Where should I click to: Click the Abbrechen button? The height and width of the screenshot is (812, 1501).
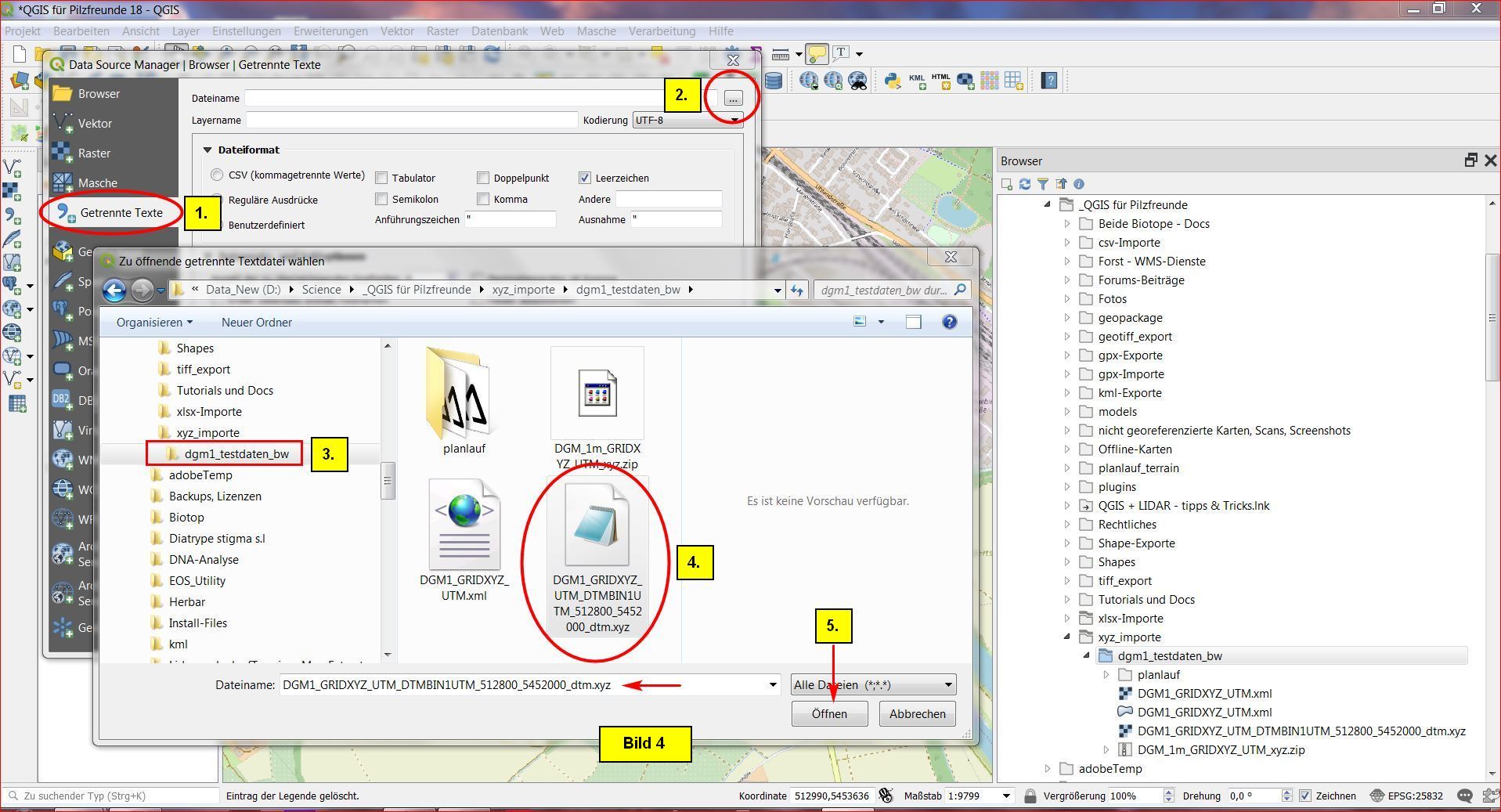(x=917, y=714)
